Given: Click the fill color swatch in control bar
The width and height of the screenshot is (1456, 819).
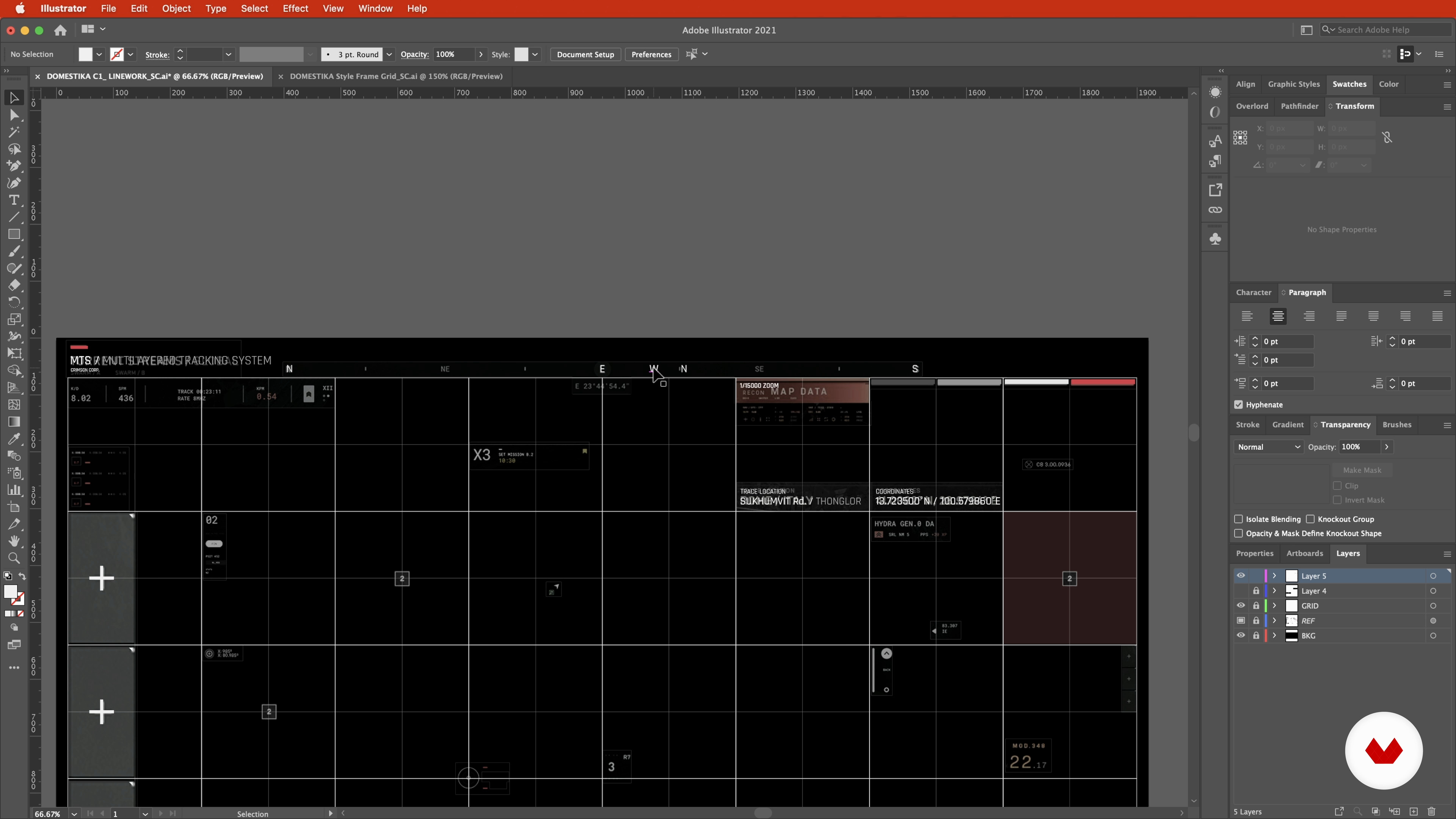Looking at the screenshot, I should [85, 54].
